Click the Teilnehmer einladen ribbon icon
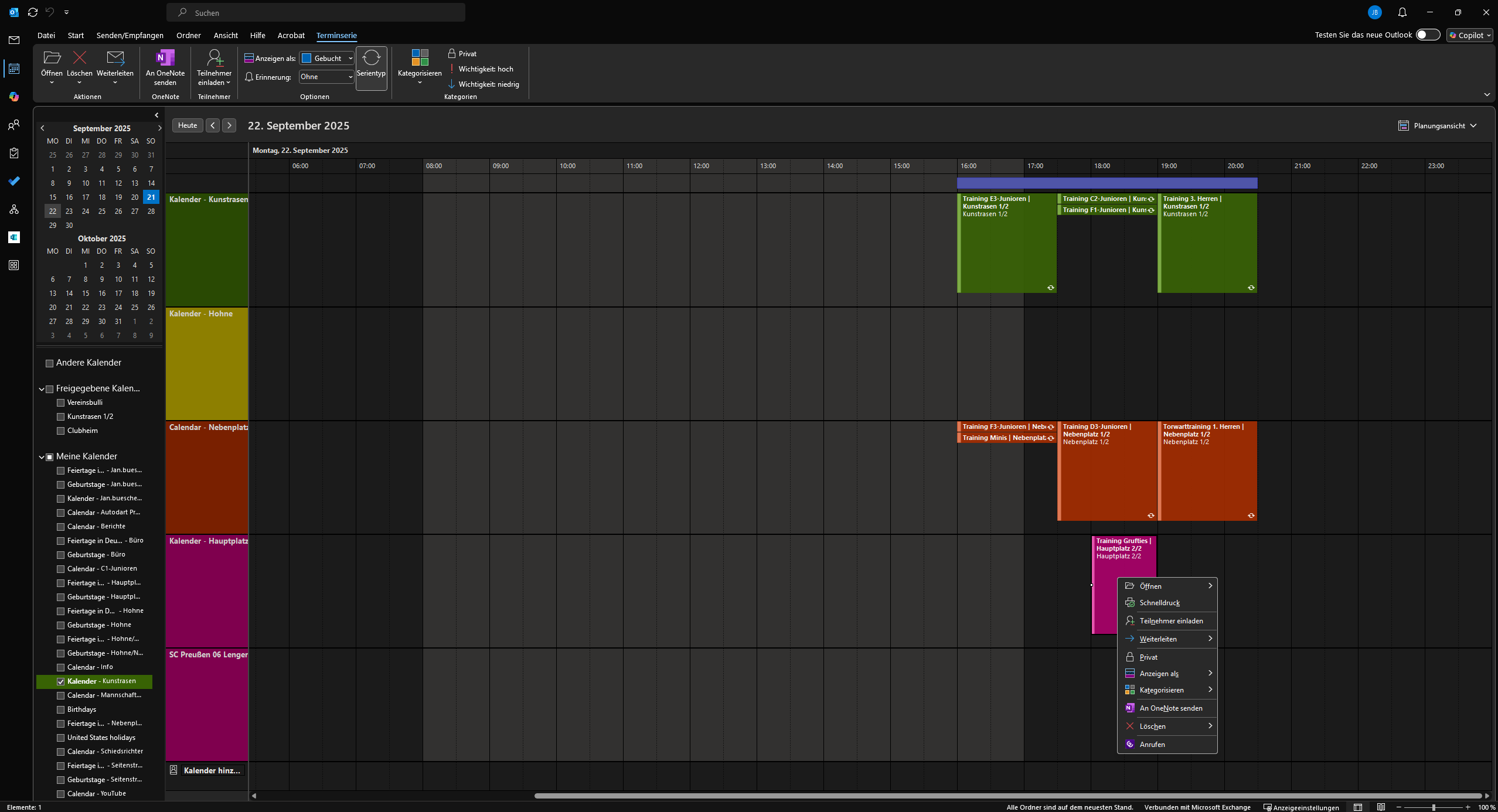 coord(214,59)
